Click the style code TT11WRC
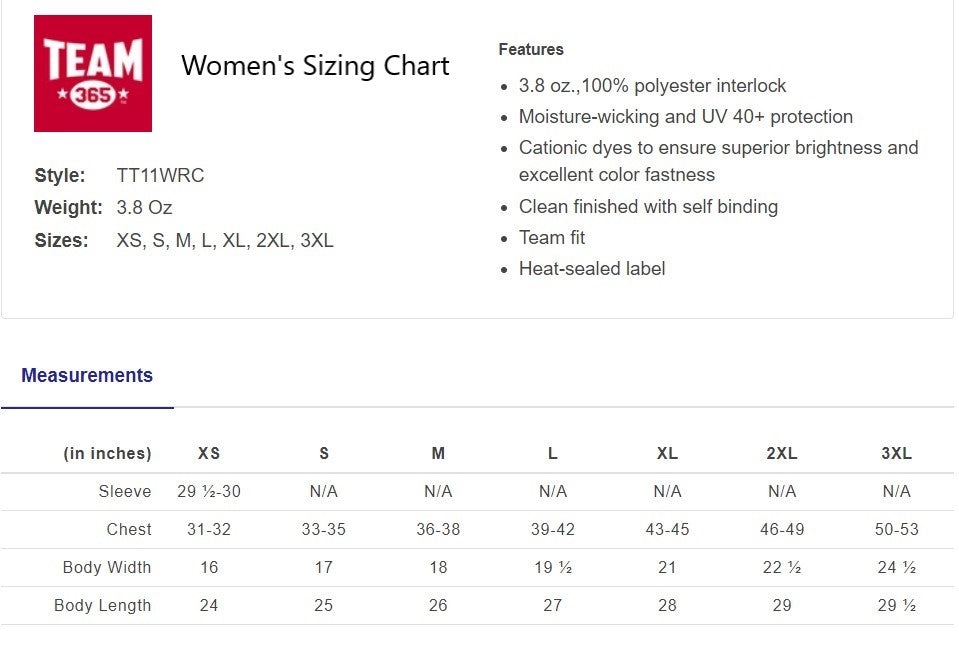 (160, 175)
